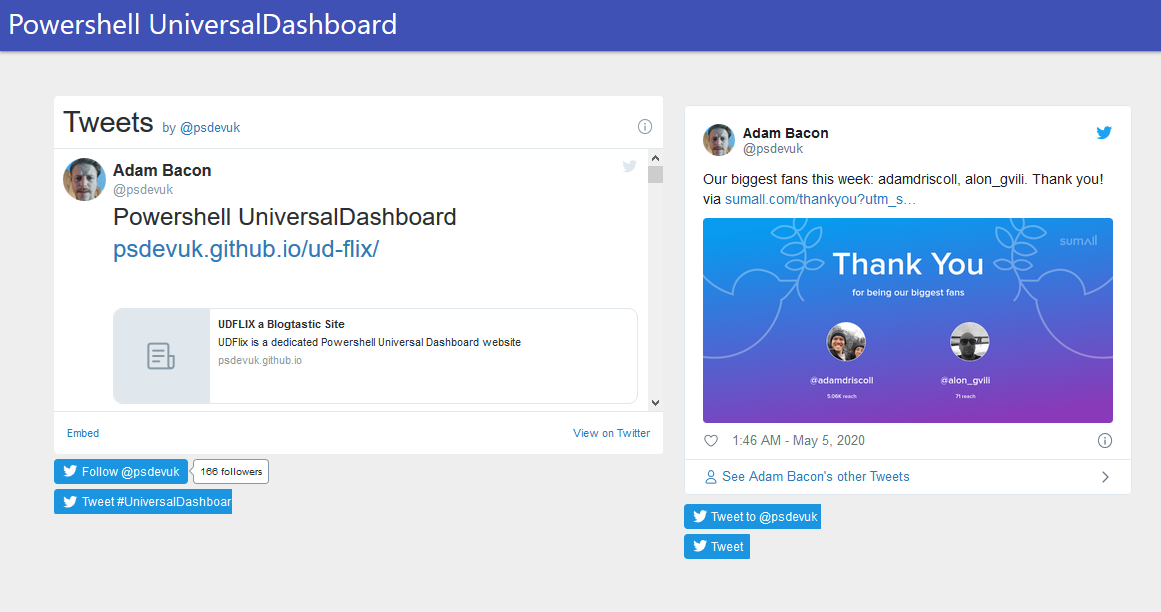The height and width of the screenshot is (612, 1161).
Task: Click the @psdevuk handle under the timeline author name
Action: tap(143, 189)
